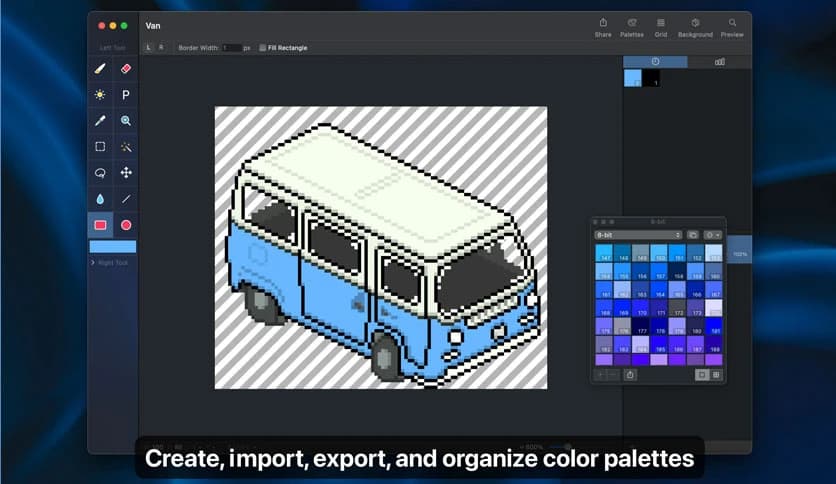Open the palette options gear menu
This screenshot has height=484, width=836.
click(711, 235)
